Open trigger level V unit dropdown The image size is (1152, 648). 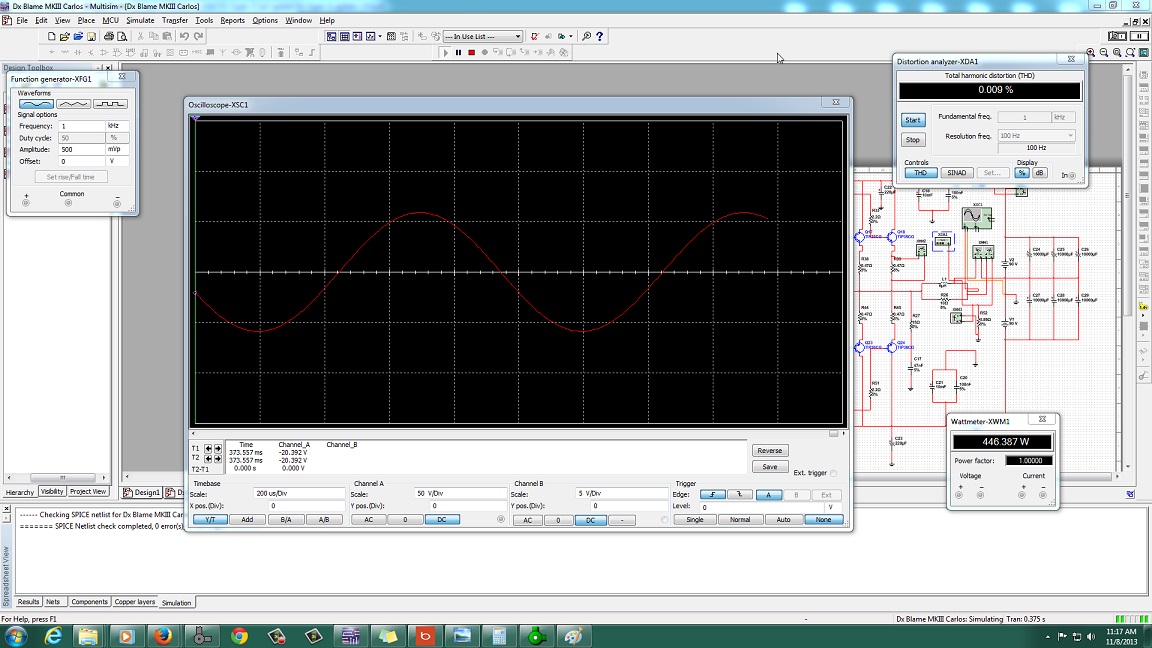click(833, 507)
